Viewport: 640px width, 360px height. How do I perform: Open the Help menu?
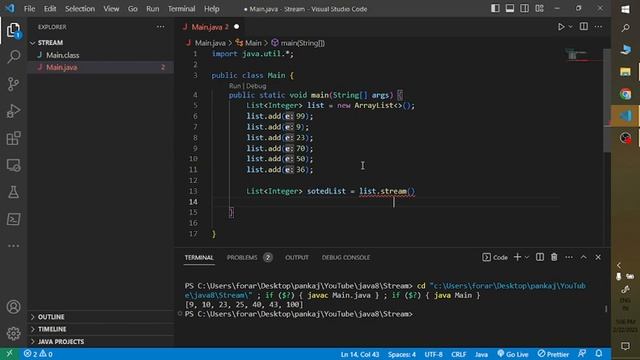point(211,9)
